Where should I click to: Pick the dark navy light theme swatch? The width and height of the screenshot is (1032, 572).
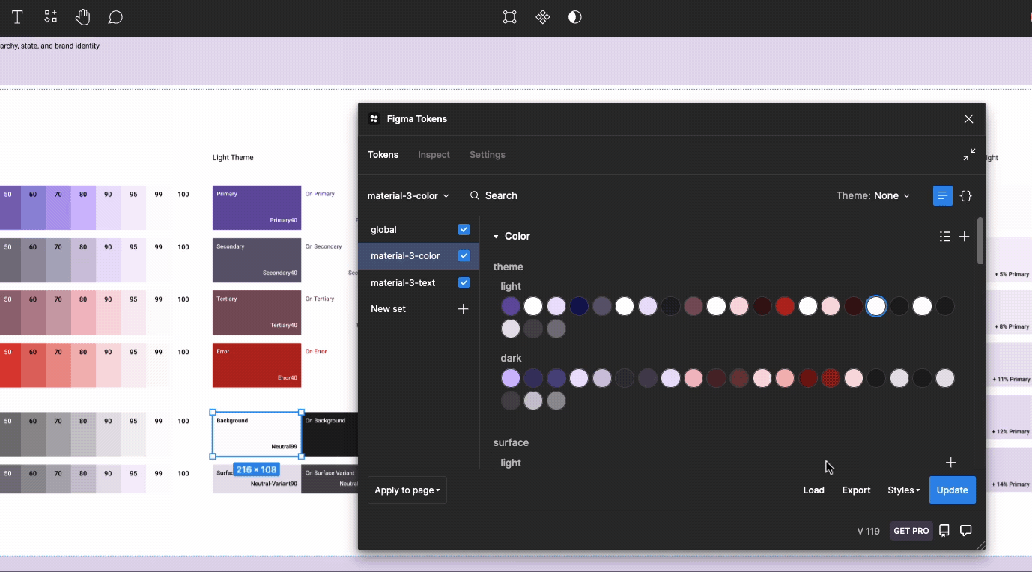pyautogui.click(x=579, y=306)
